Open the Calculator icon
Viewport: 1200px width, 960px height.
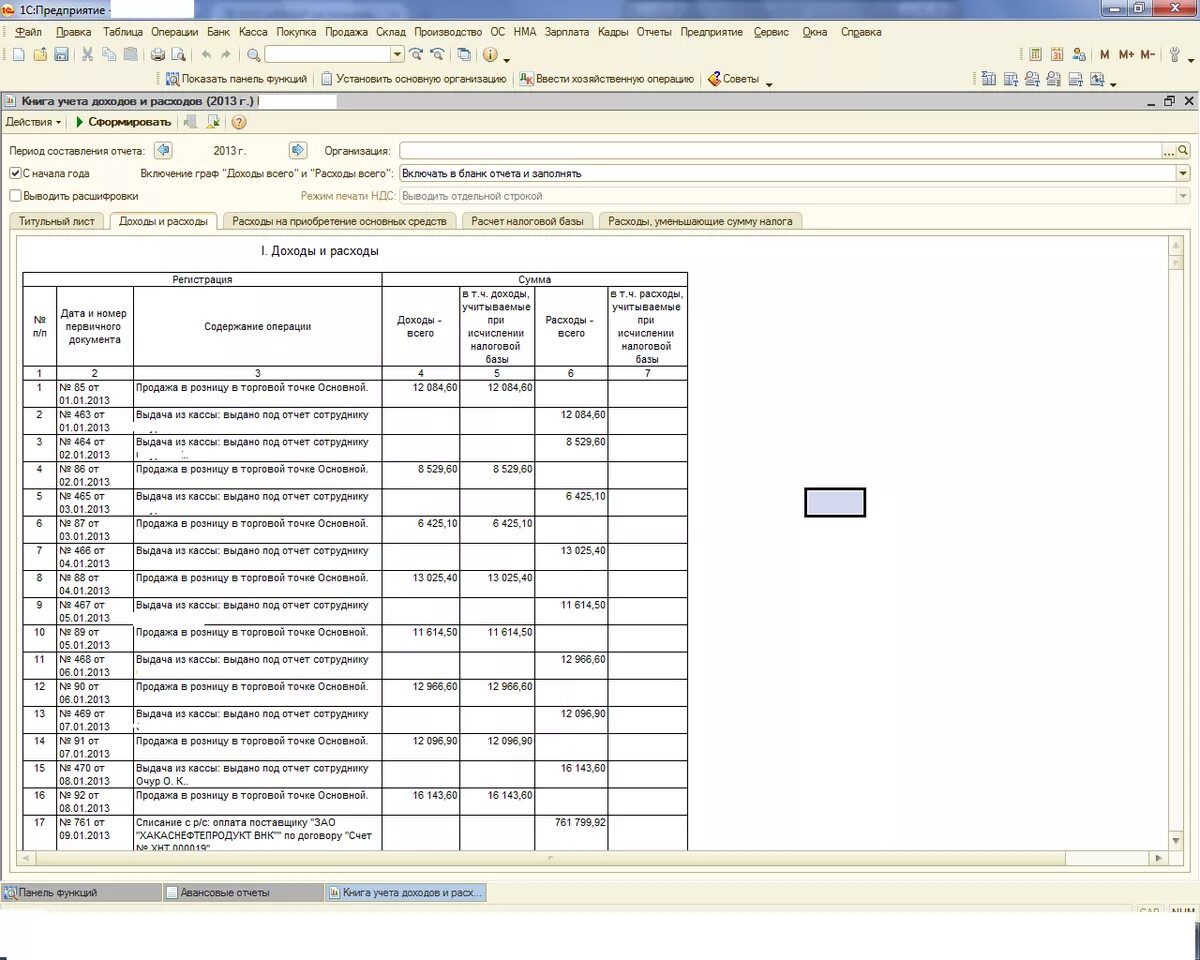point(1036,54)
